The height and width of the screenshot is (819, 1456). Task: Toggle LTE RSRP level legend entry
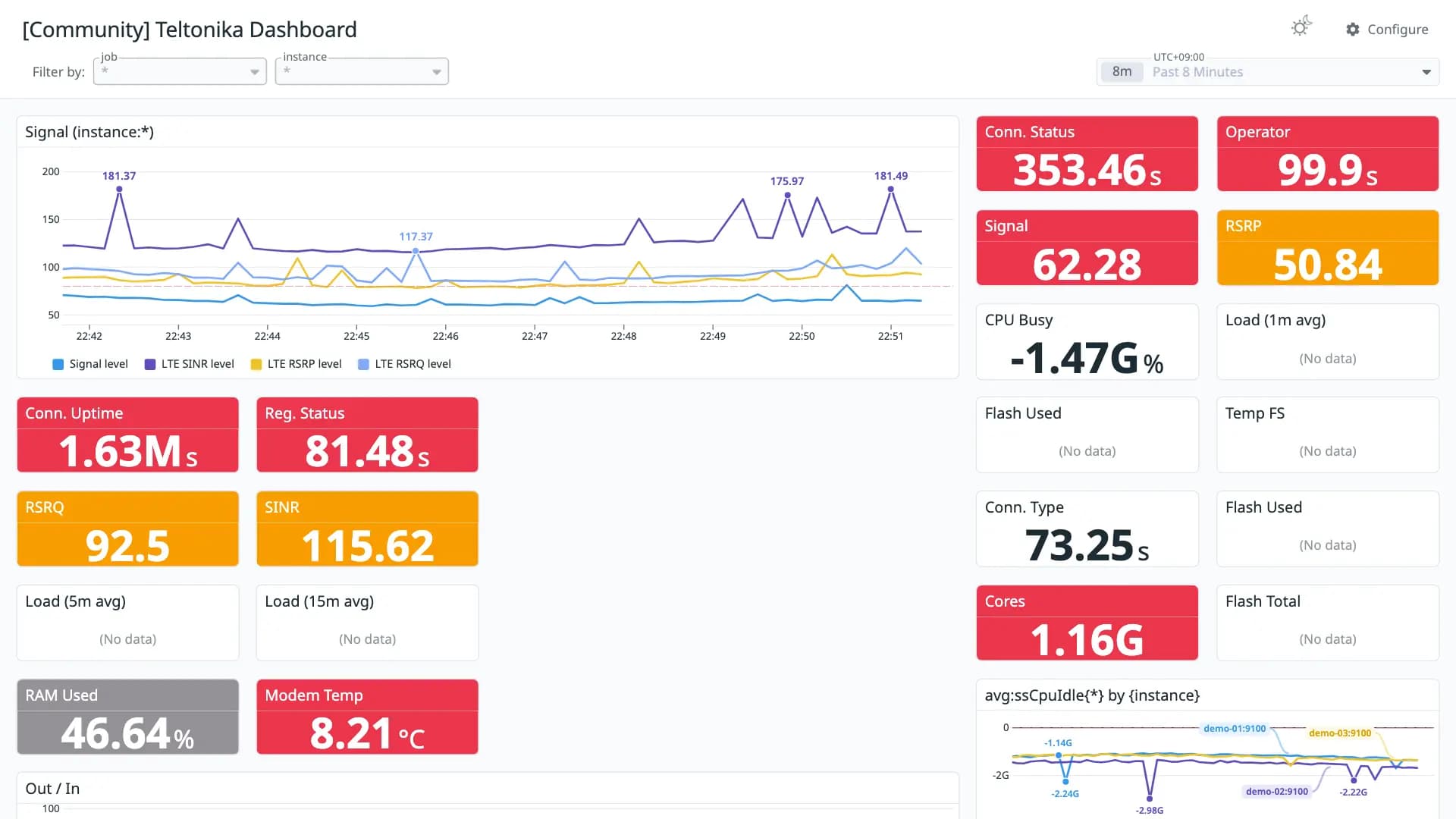pyautogui.click(x=296, y=364)
